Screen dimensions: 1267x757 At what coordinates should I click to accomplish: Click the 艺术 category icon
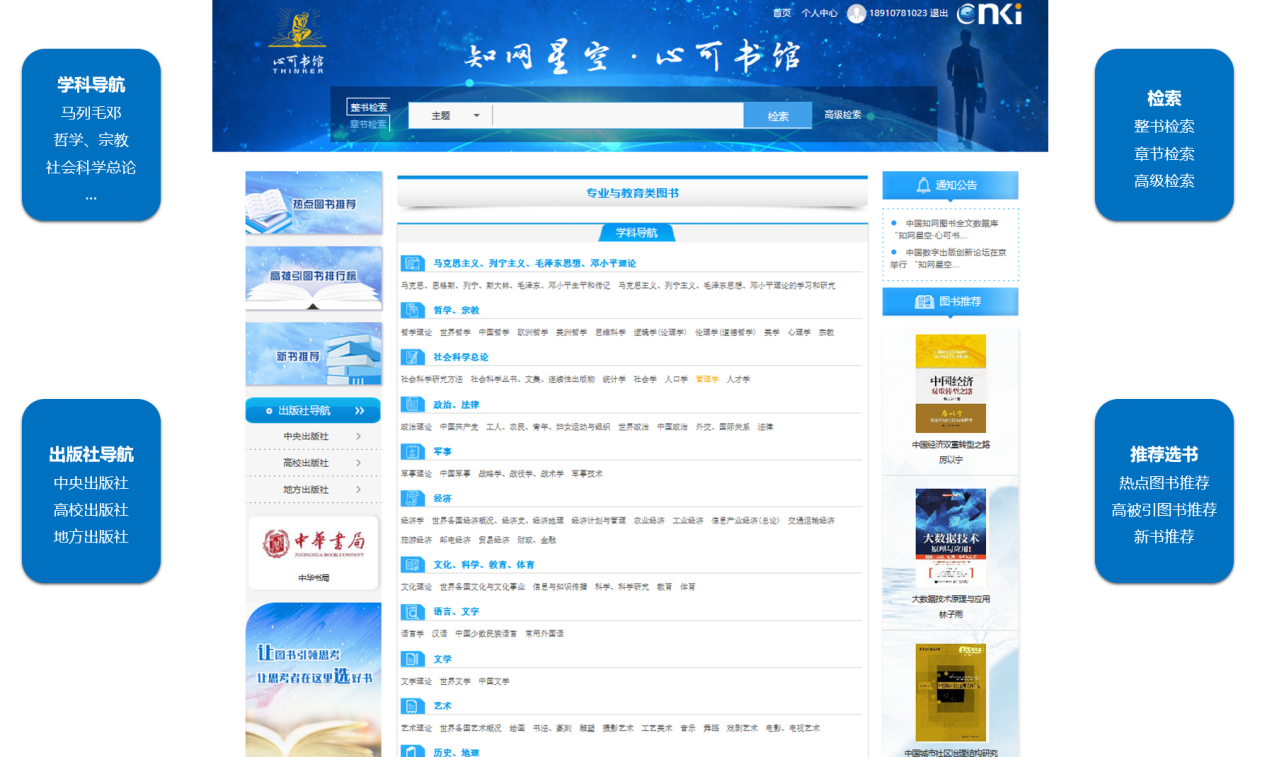(413, 706)
